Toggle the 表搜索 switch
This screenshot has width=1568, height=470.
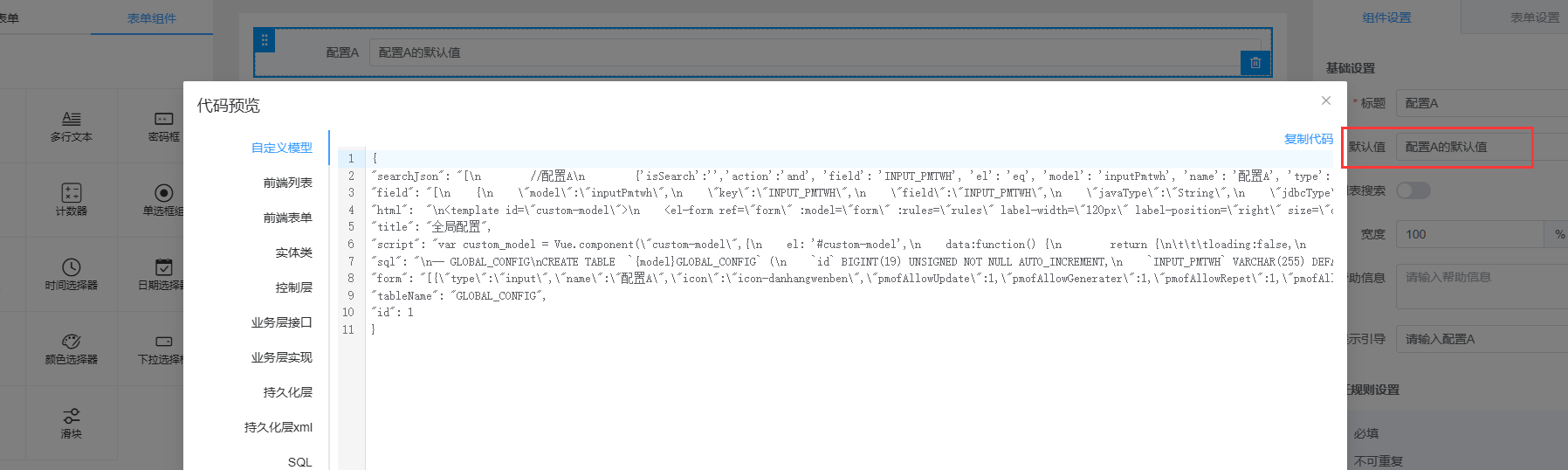coord(1413,190)
